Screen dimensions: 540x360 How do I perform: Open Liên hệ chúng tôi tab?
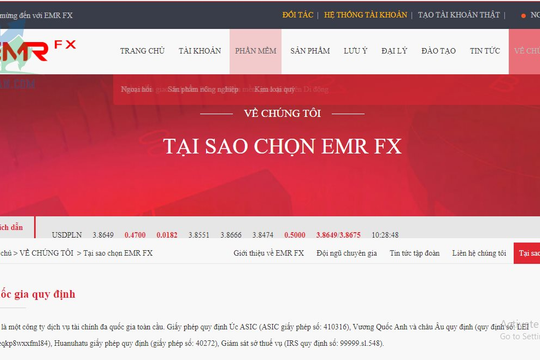point(479,253)
